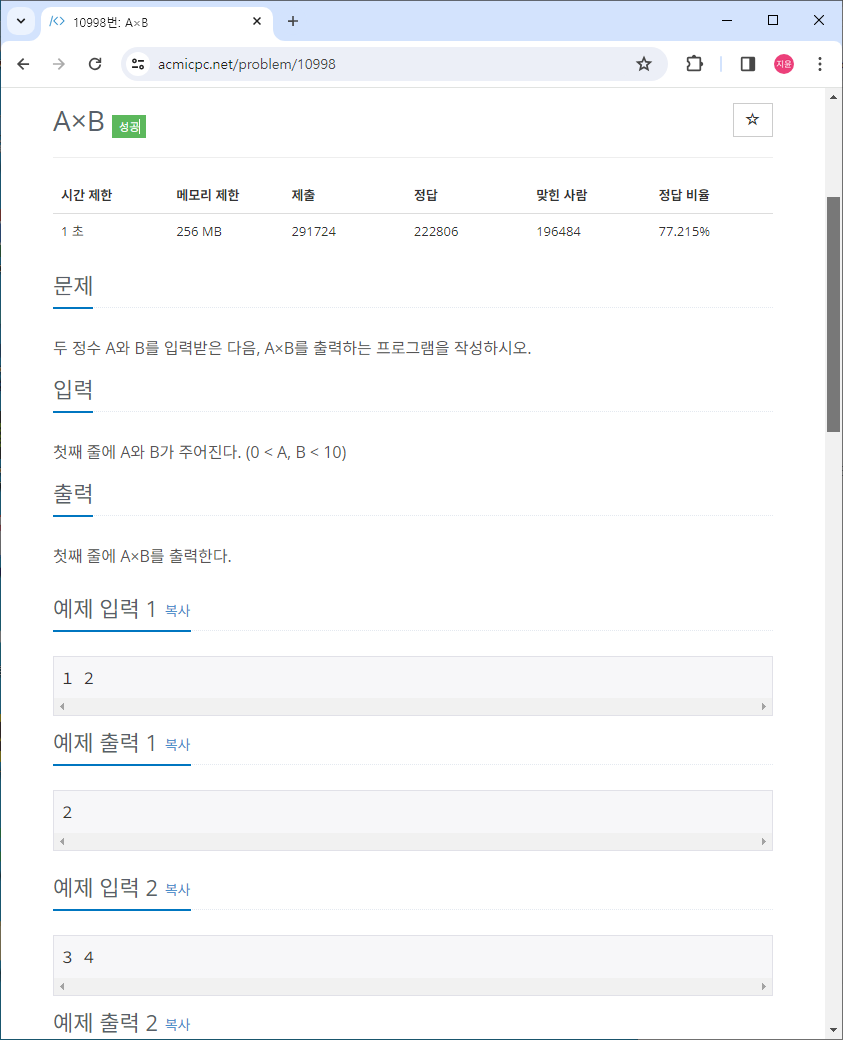
Task: Select the forward navigation arrow
Action: 59,63
